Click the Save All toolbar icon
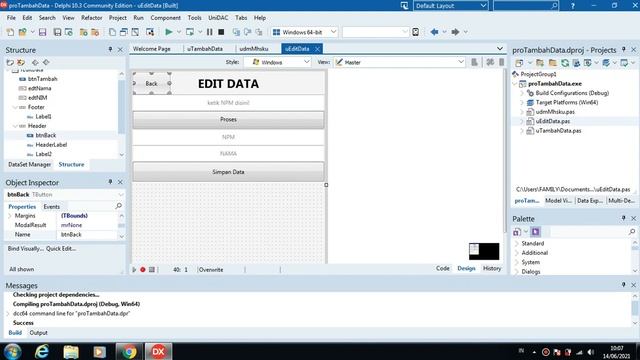Screen dimensions: 640x360 coord(57,32)
